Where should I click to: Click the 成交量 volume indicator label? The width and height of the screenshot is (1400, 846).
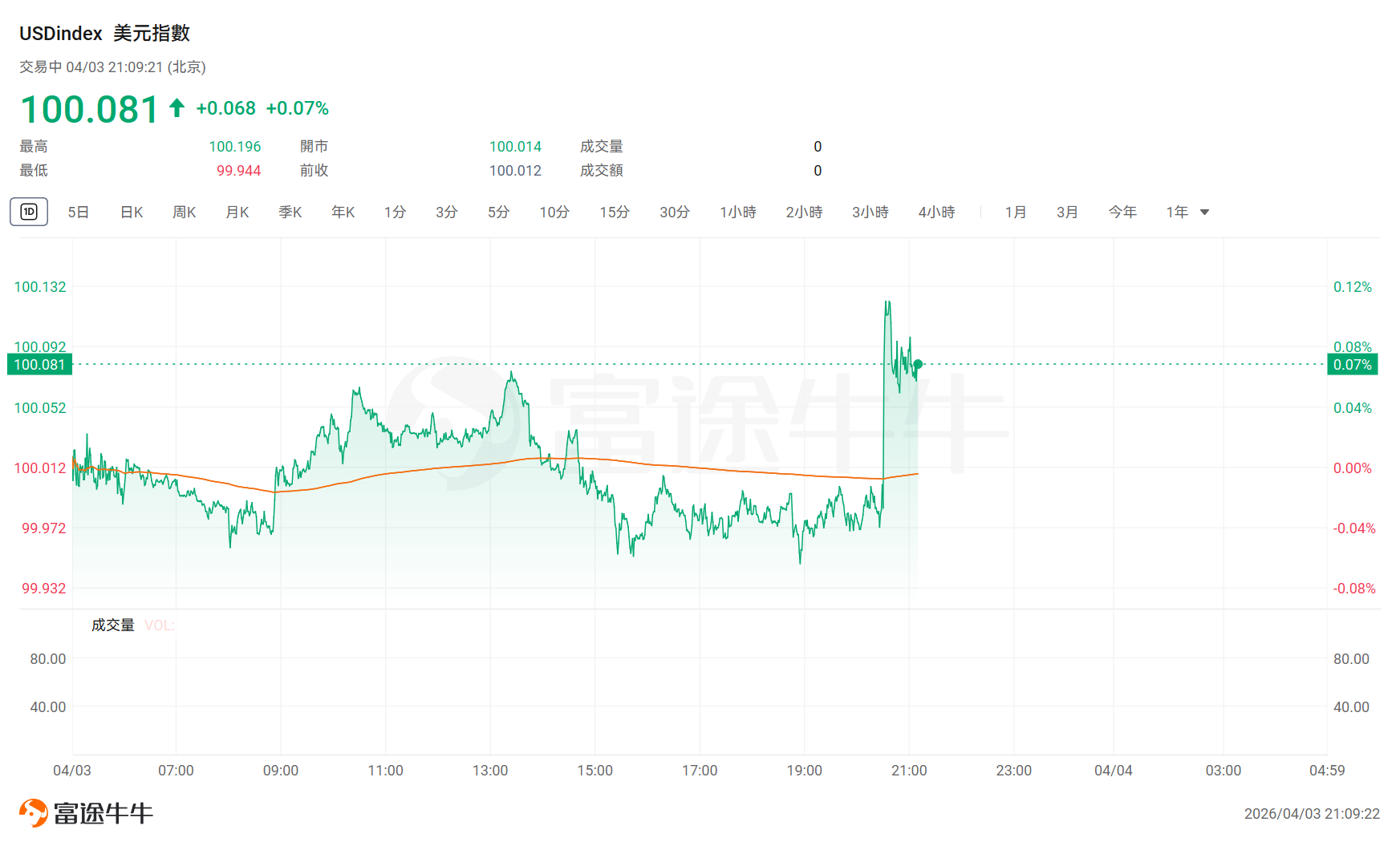(112, 625)
